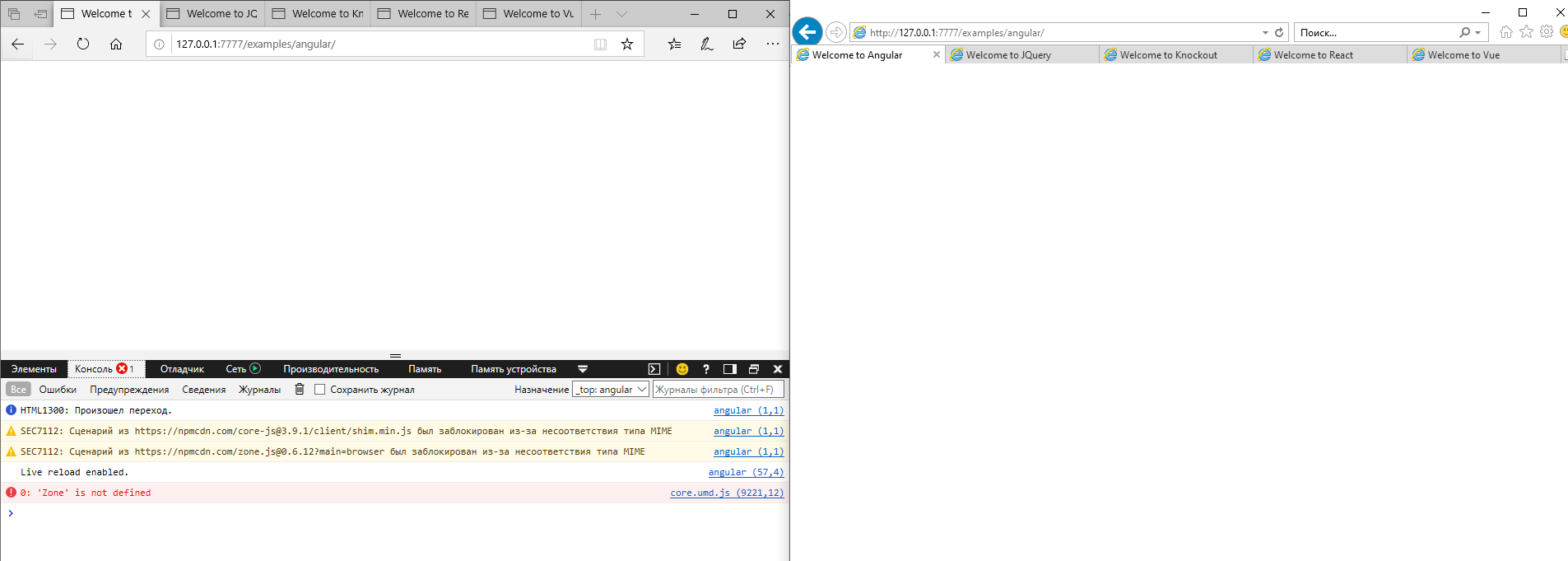This screenshot has width=1568, height=561.
Task: Add the page to Edge favorites
Action: point(627,44)
